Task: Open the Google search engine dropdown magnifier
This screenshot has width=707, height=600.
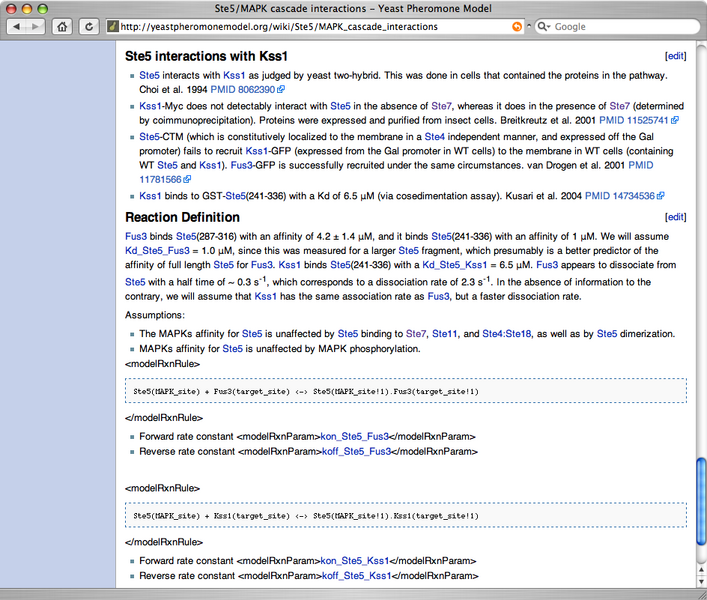Action: [544, 27]
